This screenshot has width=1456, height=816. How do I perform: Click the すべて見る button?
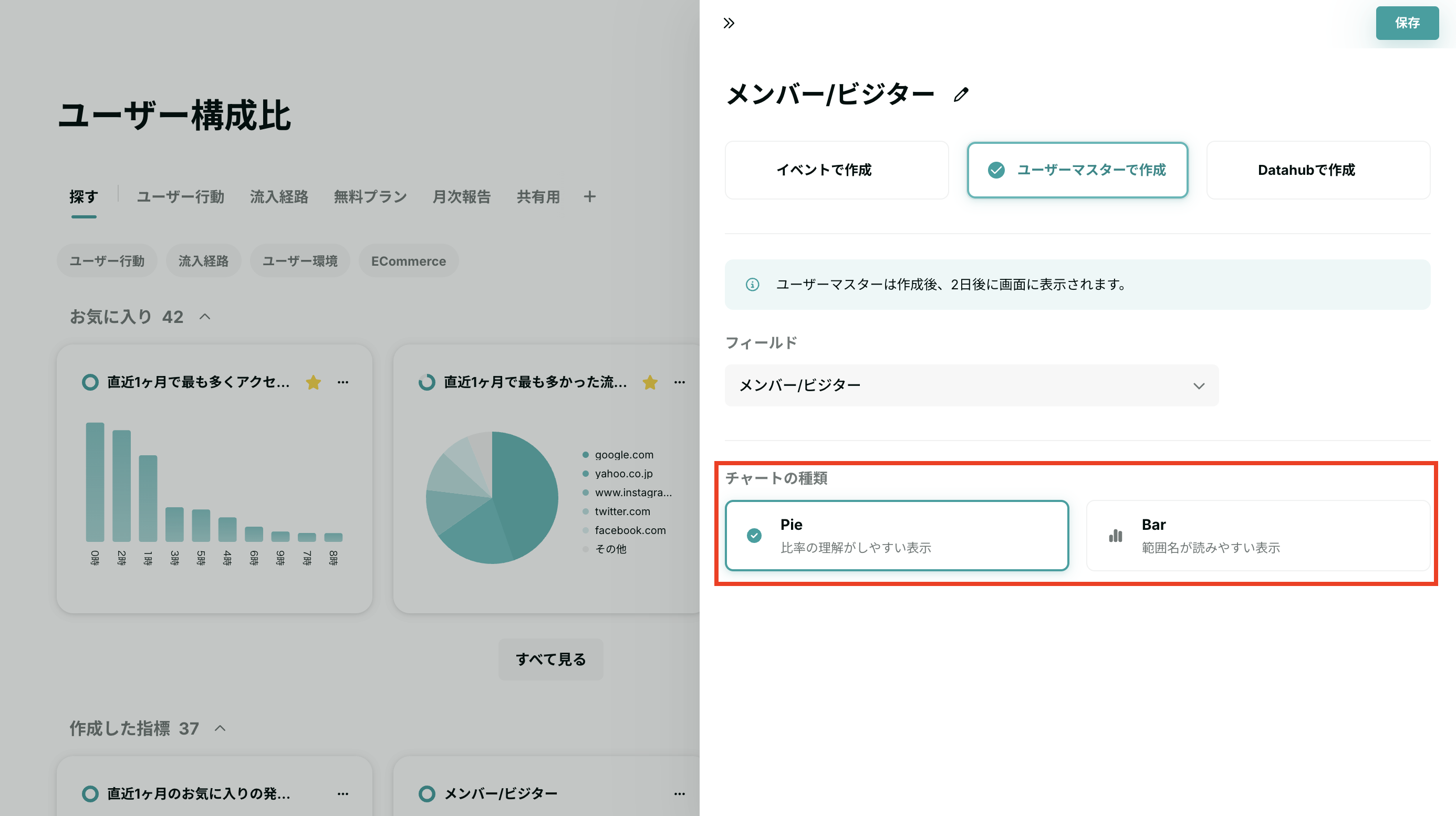pos(550,660)
